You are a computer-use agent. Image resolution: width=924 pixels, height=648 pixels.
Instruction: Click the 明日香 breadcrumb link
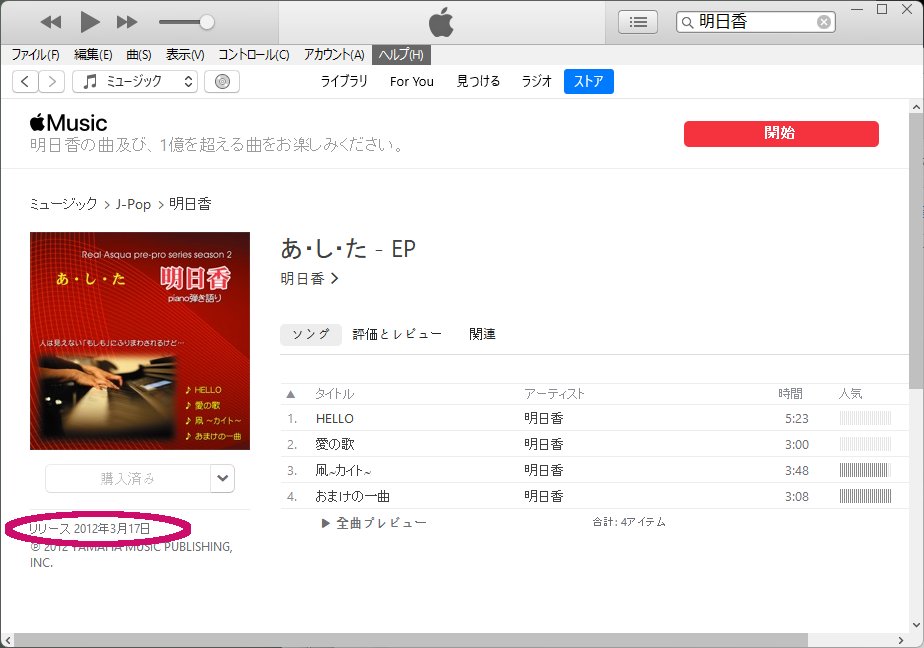point(190,204)
